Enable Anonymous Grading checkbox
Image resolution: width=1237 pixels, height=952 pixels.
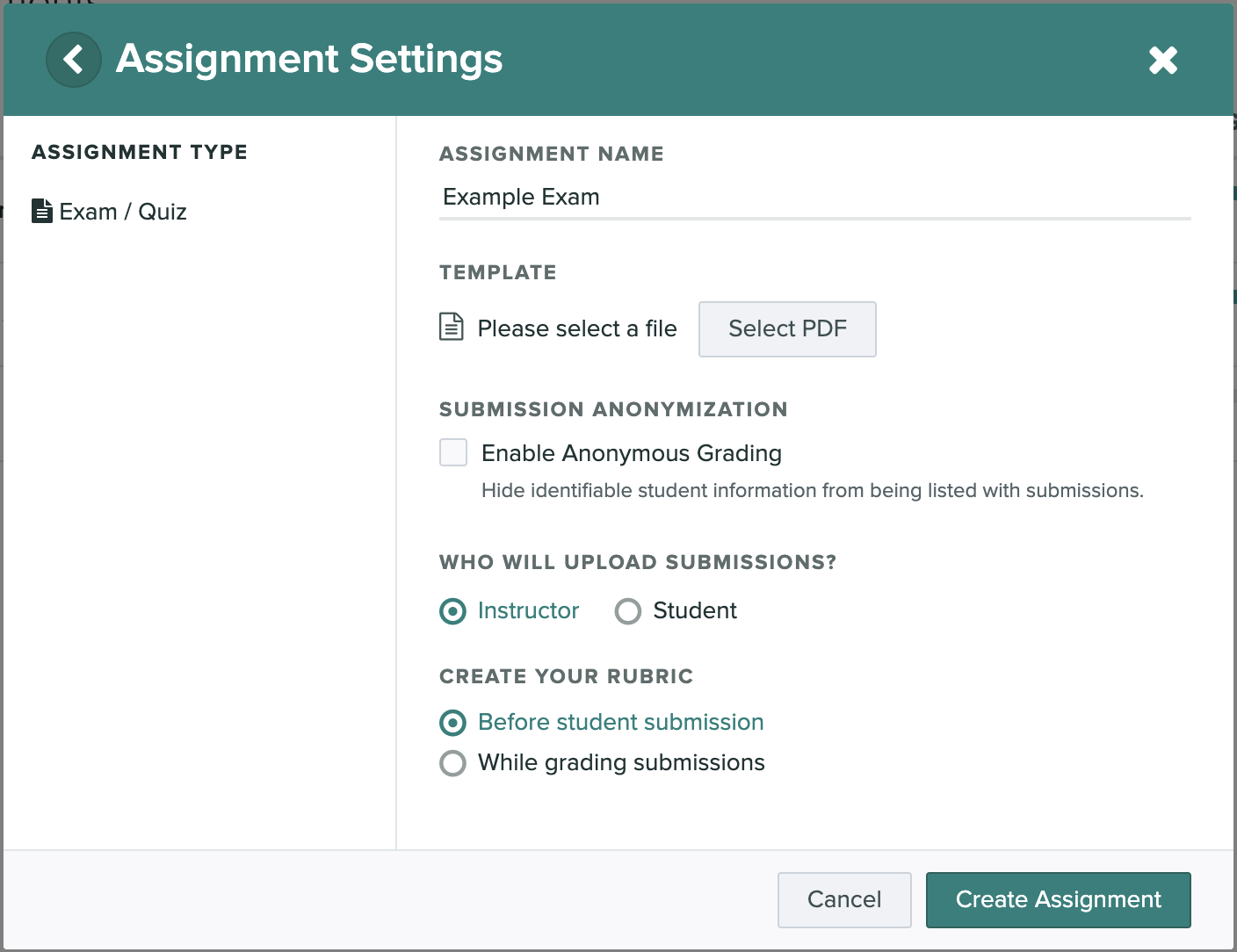pos(453,452)
